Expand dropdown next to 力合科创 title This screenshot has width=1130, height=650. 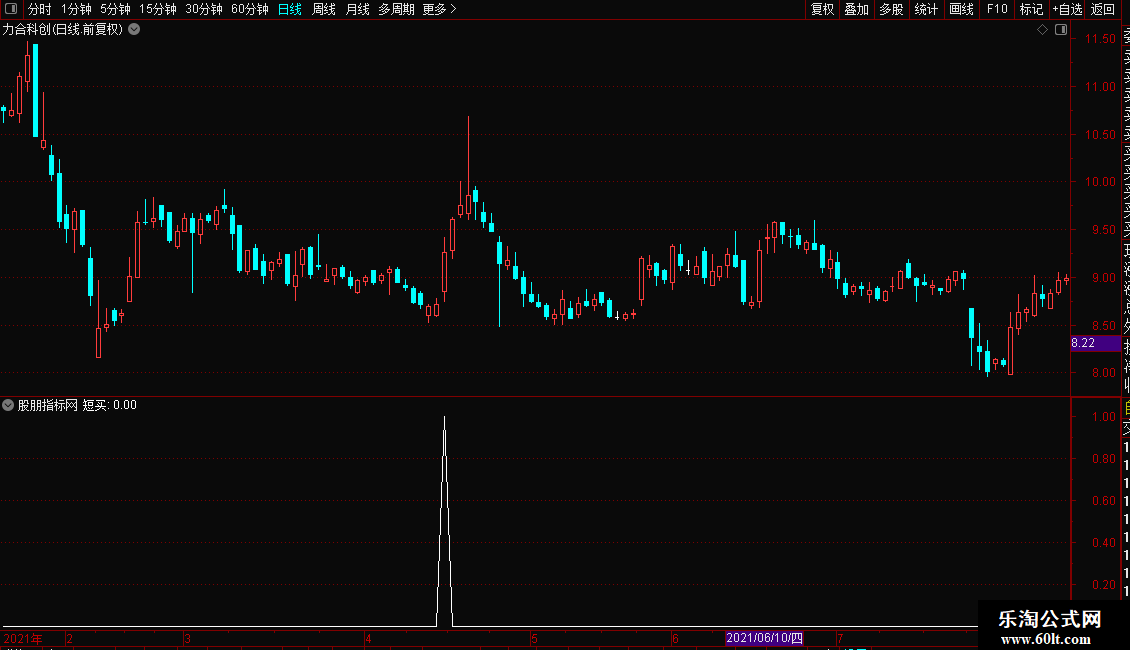click(x=134, y=30)
